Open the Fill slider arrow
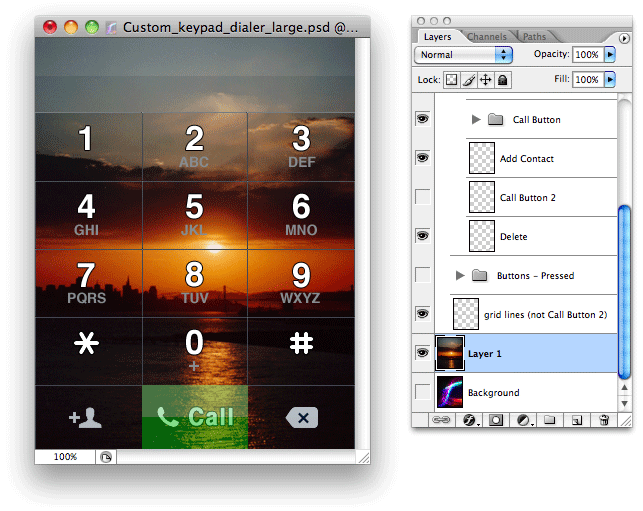The height and width of the screenshot is (511, 643). tap(610, 80)
